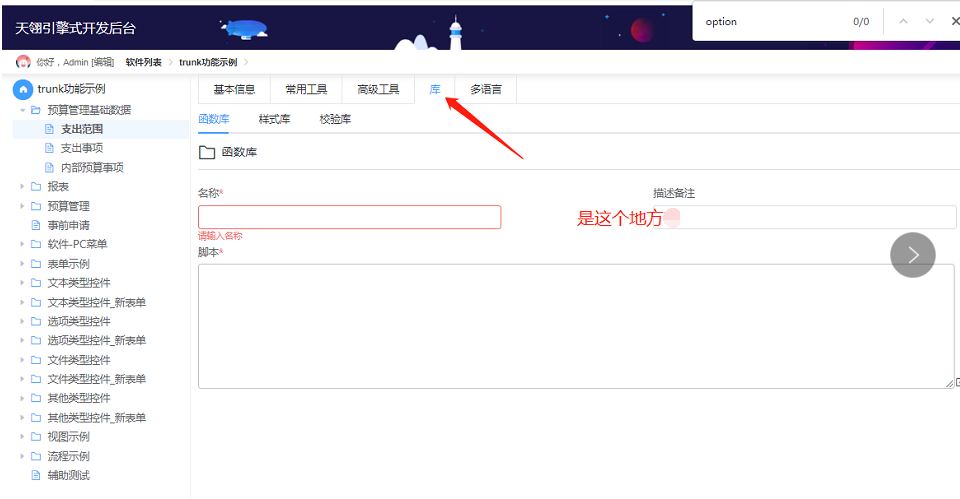Open the 多语言 tab
Image resolution: width=960 pixels, height=499 pixels.
(486, 89)
